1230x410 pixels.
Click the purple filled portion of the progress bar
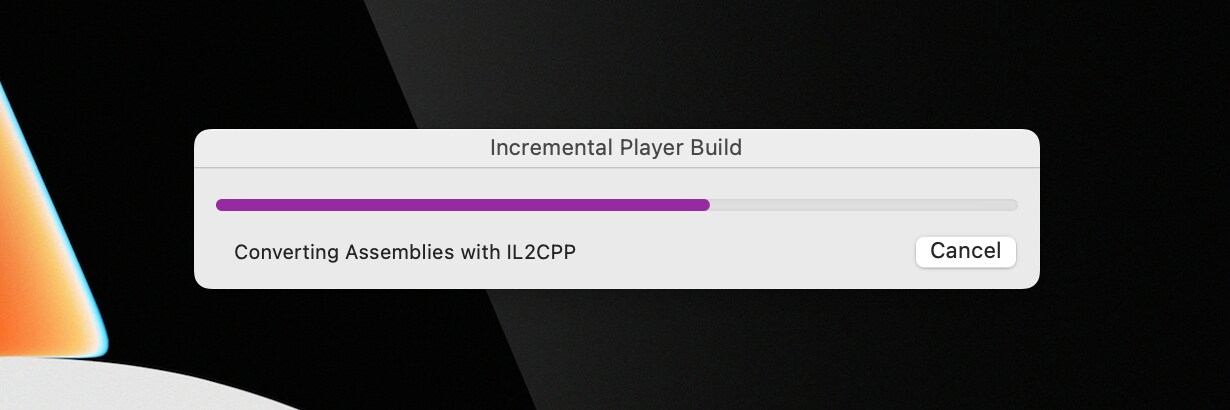(x=460, y=205)
